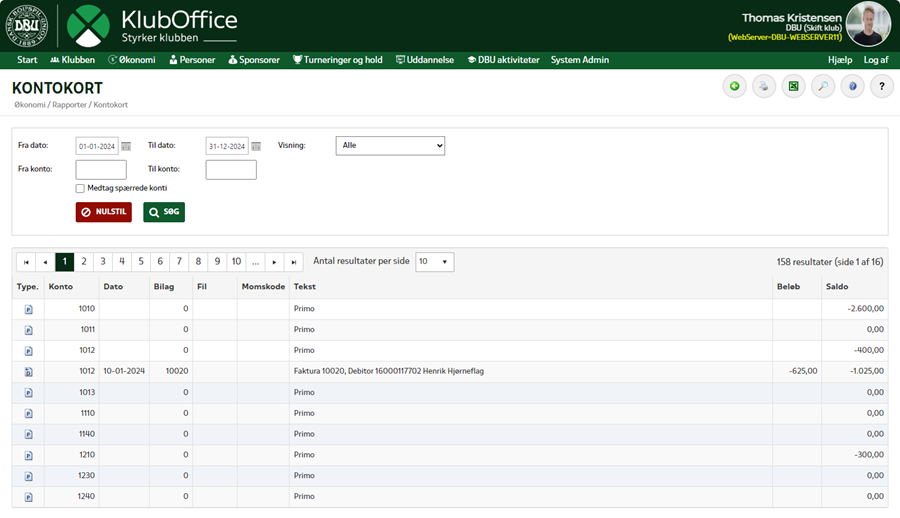Open Turneringer og hold menu

pos(338,60)
